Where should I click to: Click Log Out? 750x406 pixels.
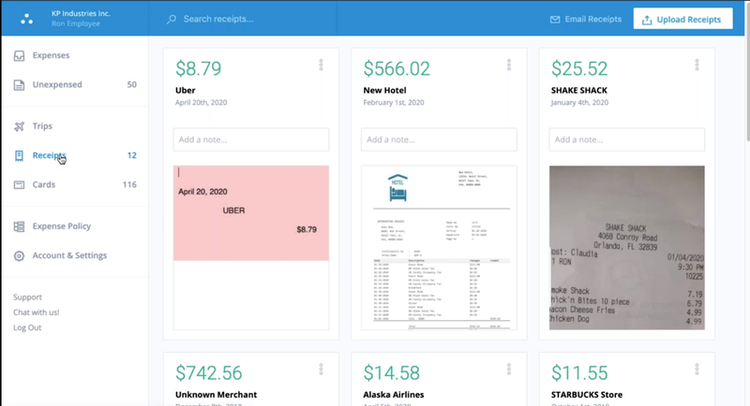[27, 328]
